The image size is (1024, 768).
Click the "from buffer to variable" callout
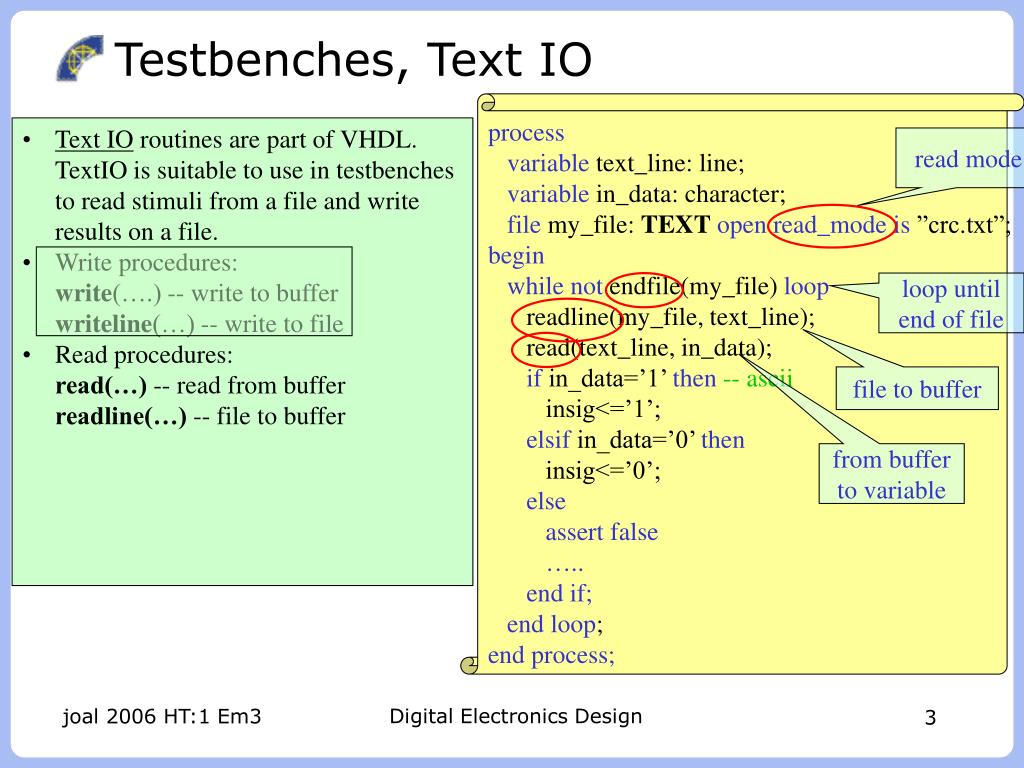click(x=891, y=474)
